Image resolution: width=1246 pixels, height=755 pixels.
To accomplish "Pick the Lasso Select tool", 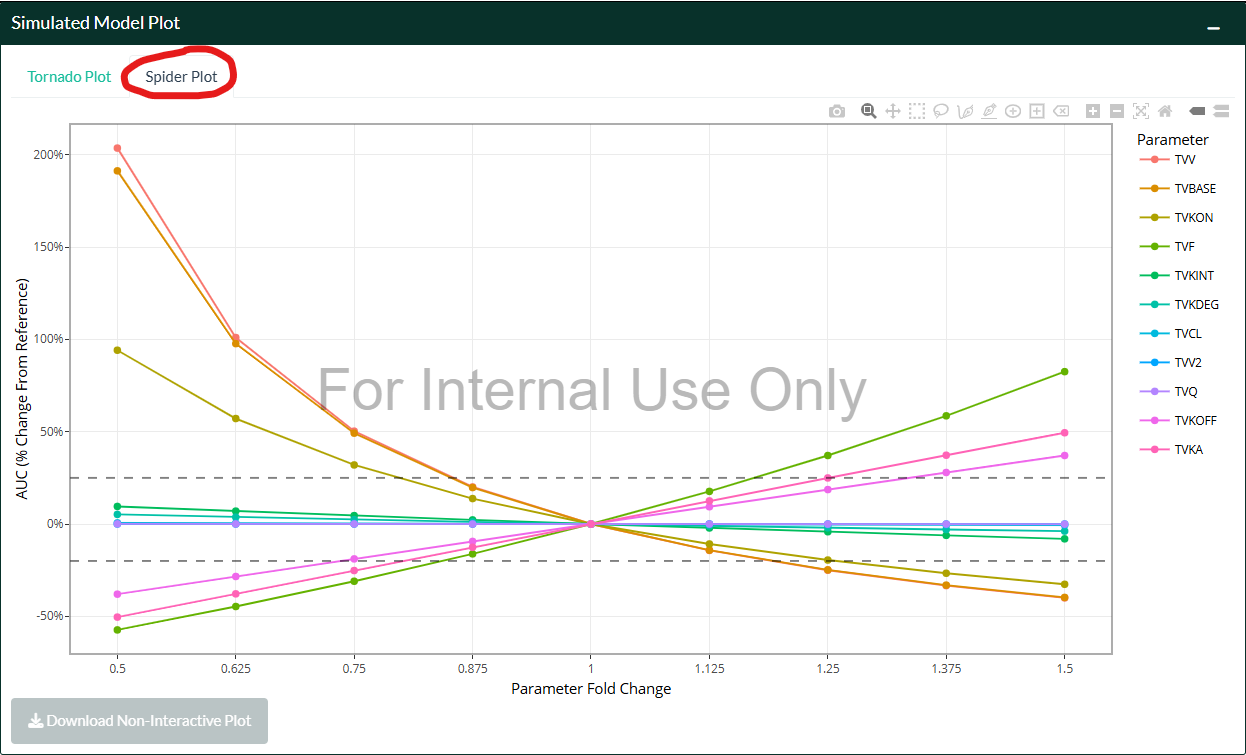I will click(941, 111).
